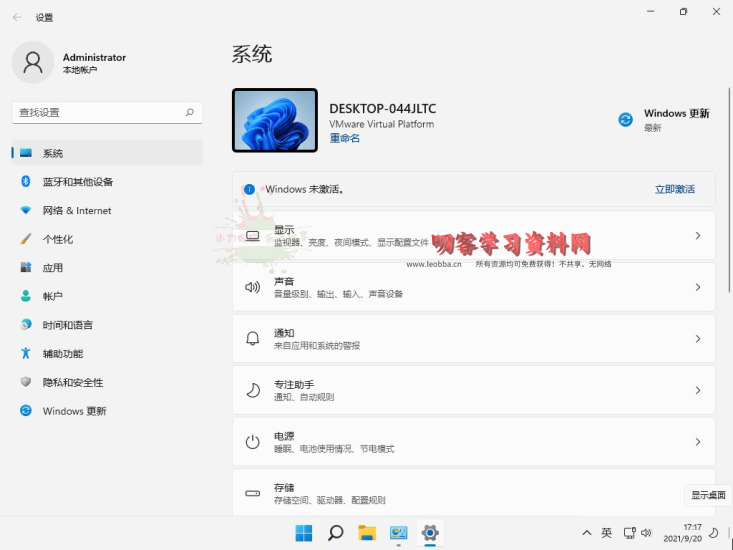Click the bell icon of the 通知 row

point(252,338)
